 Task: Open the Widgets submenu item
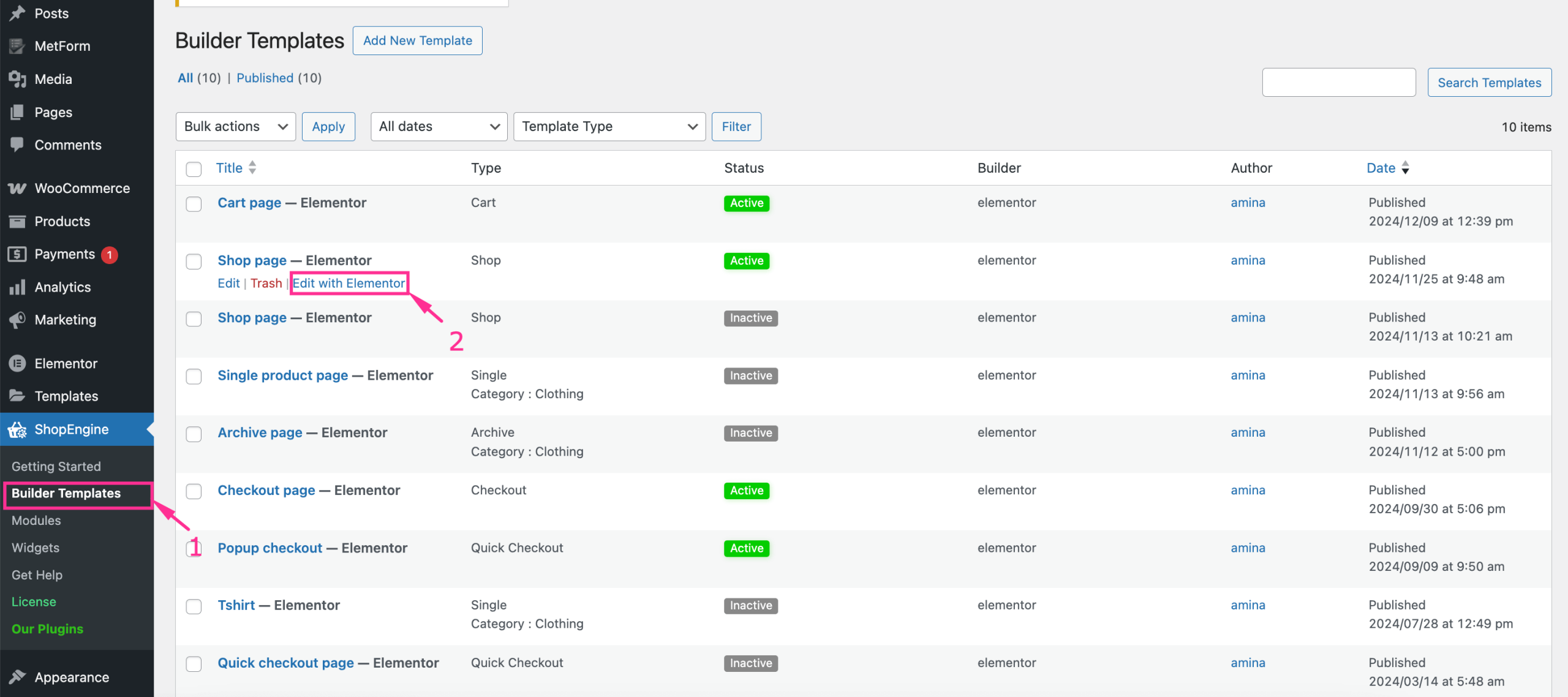[x=36, y=548]
